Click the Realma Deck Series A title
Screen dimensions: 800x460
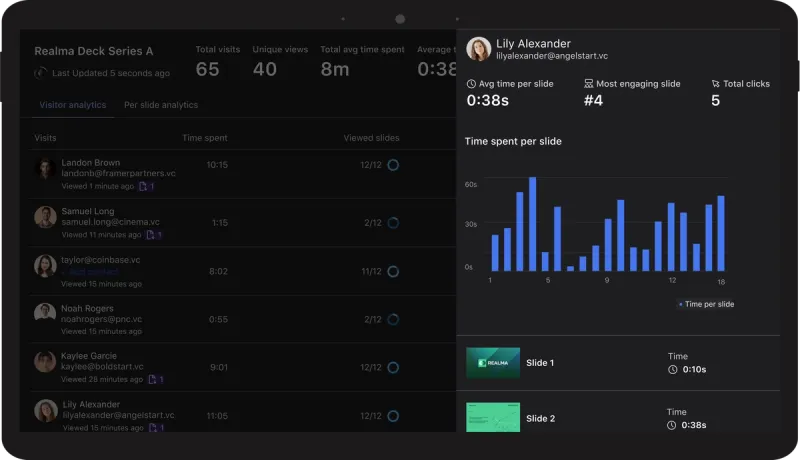pyautogui.click(x=94, y=51)
